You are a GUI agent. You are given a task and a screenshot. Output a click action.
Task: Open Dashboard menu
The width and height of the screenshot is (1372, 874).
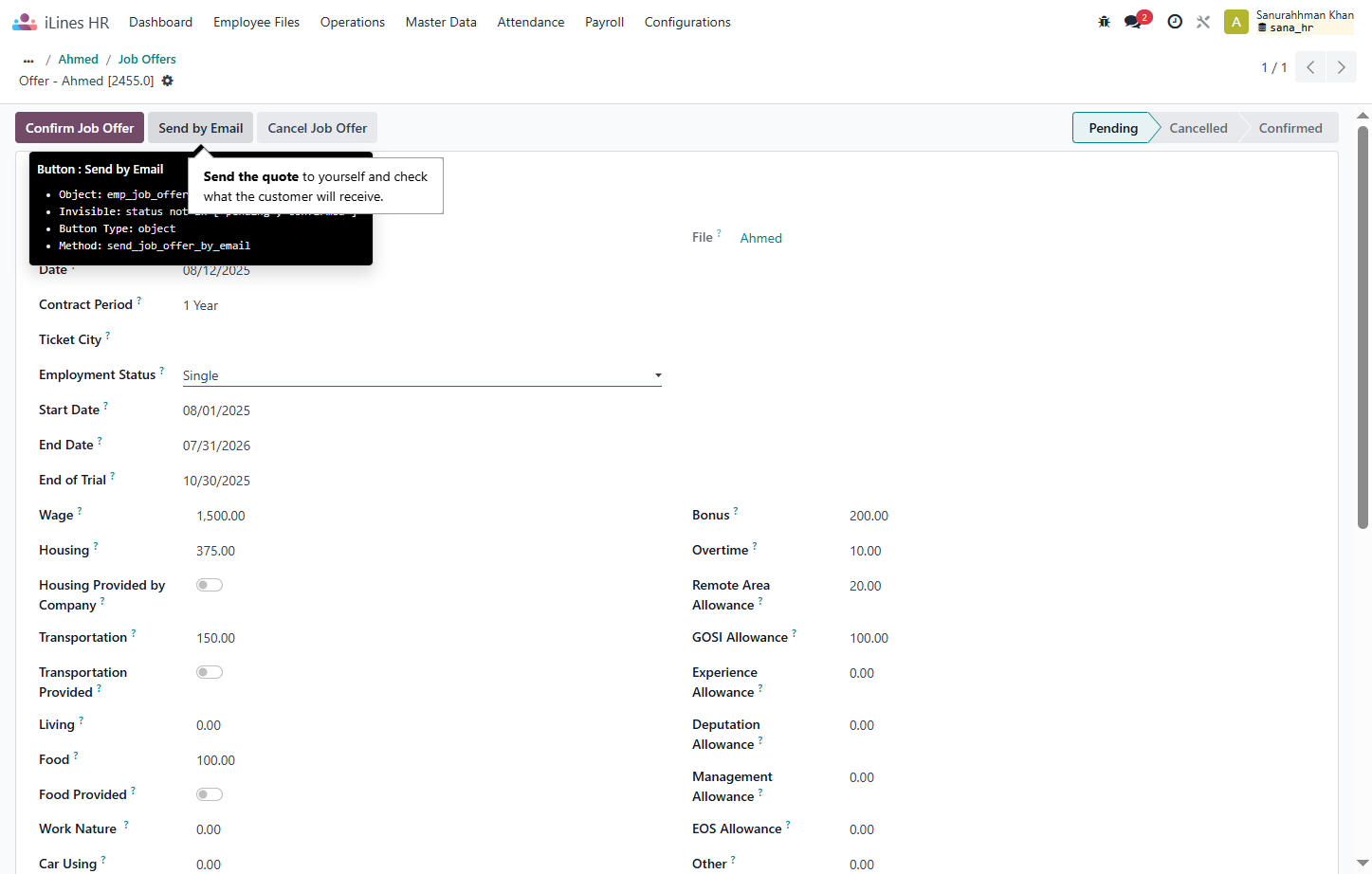[160, 22]
